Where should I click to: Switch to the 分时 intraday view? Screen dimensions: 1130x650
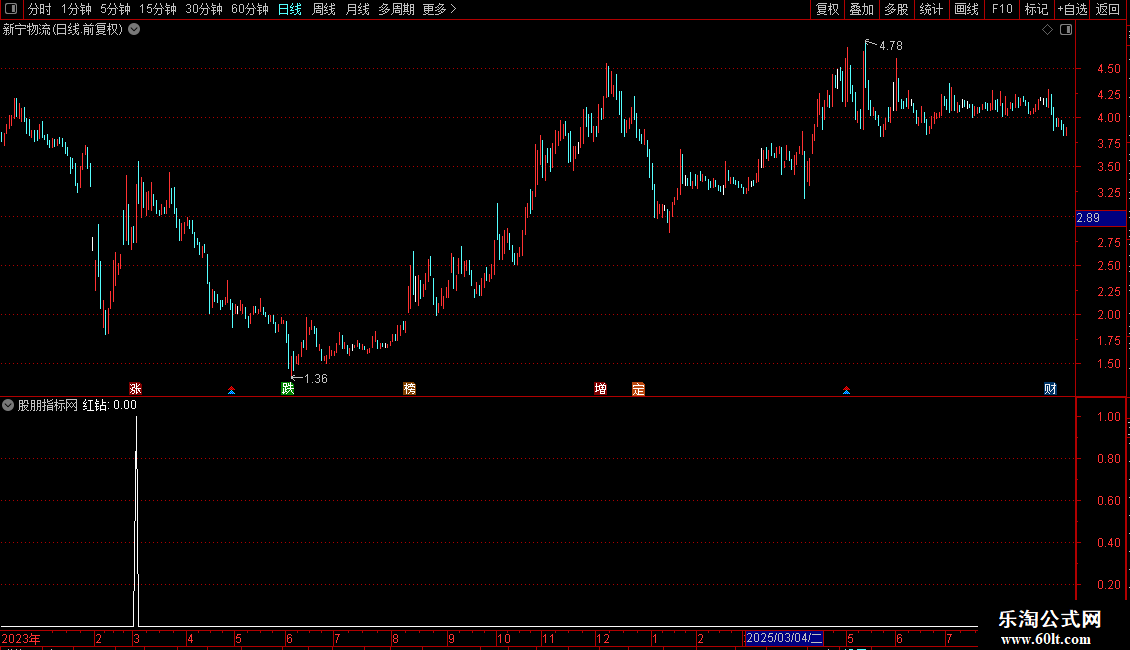click(40, 9)
